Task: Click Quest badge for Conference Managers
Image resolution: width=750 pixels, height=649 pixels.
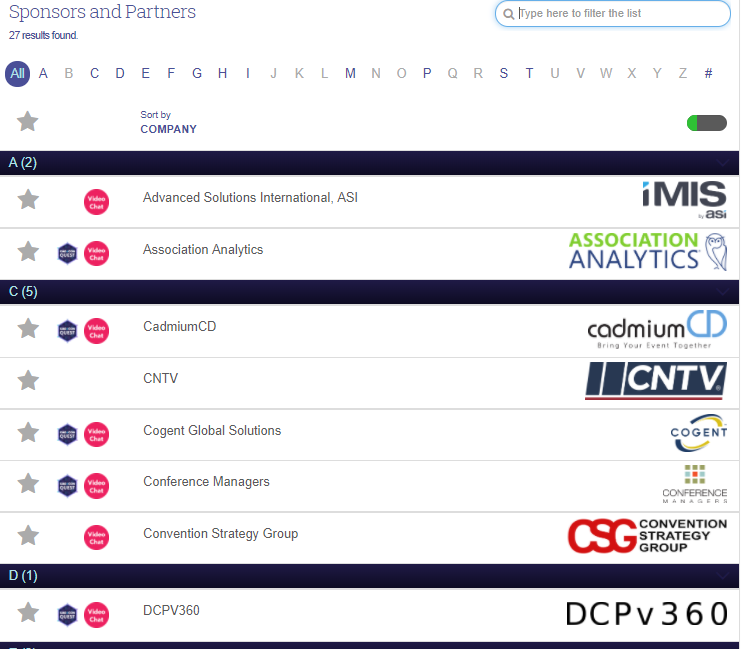Action: pos(67,486)
